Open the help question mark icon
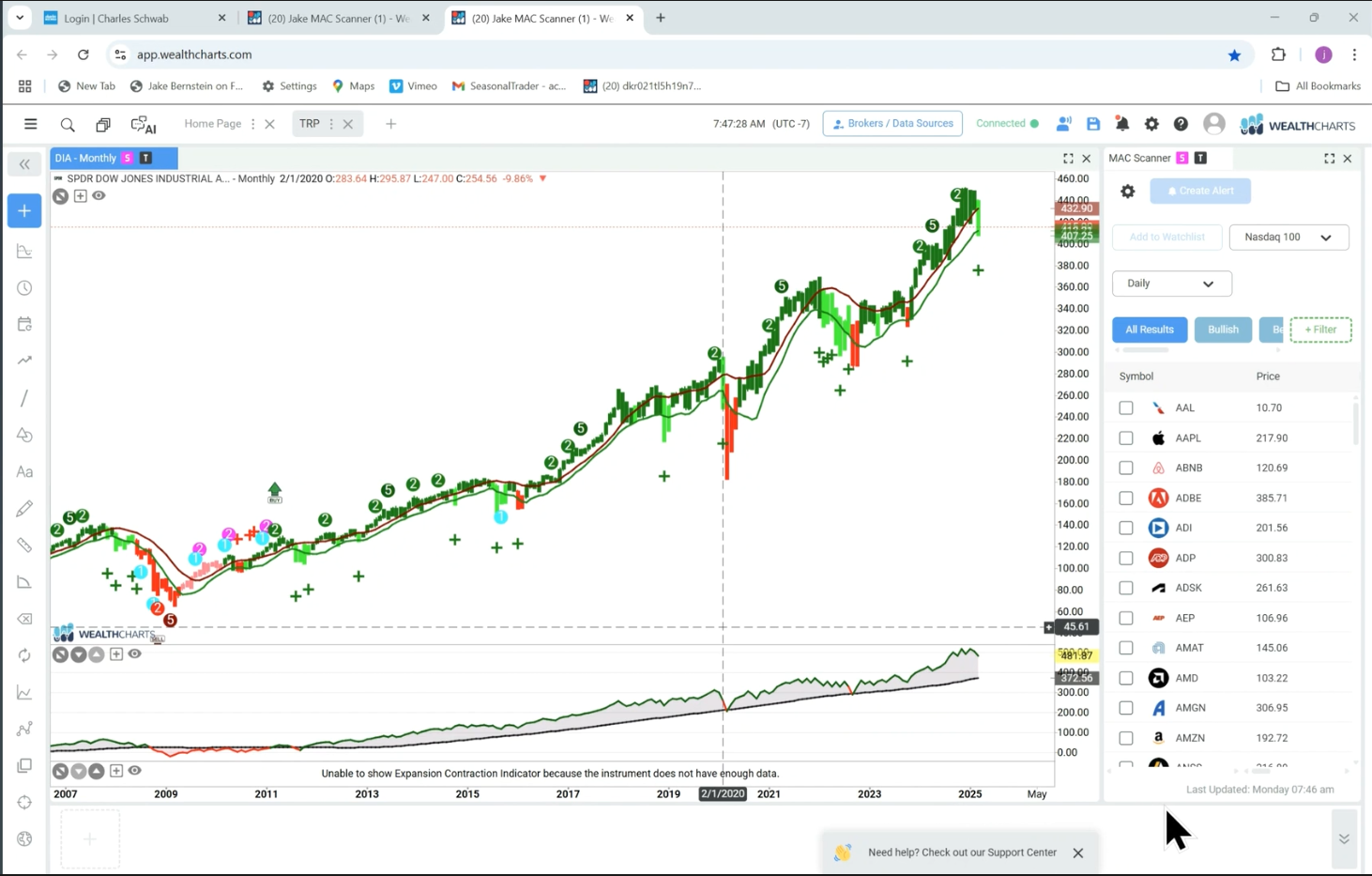 click(1181, 124)
